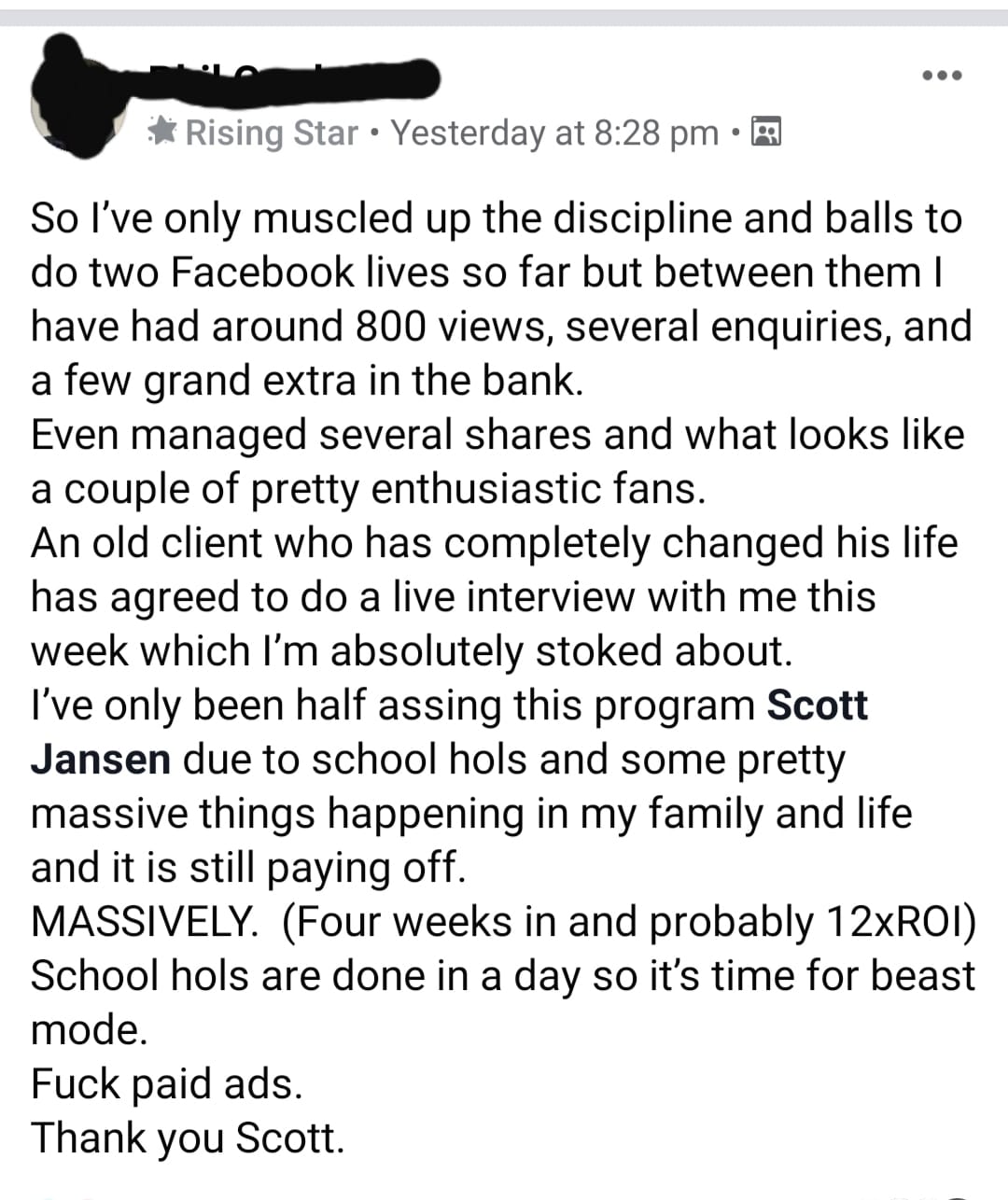Click the group members privacy icon
Screen dimensions: 1008x1200
pyautogui.click(x=766, y=133)
